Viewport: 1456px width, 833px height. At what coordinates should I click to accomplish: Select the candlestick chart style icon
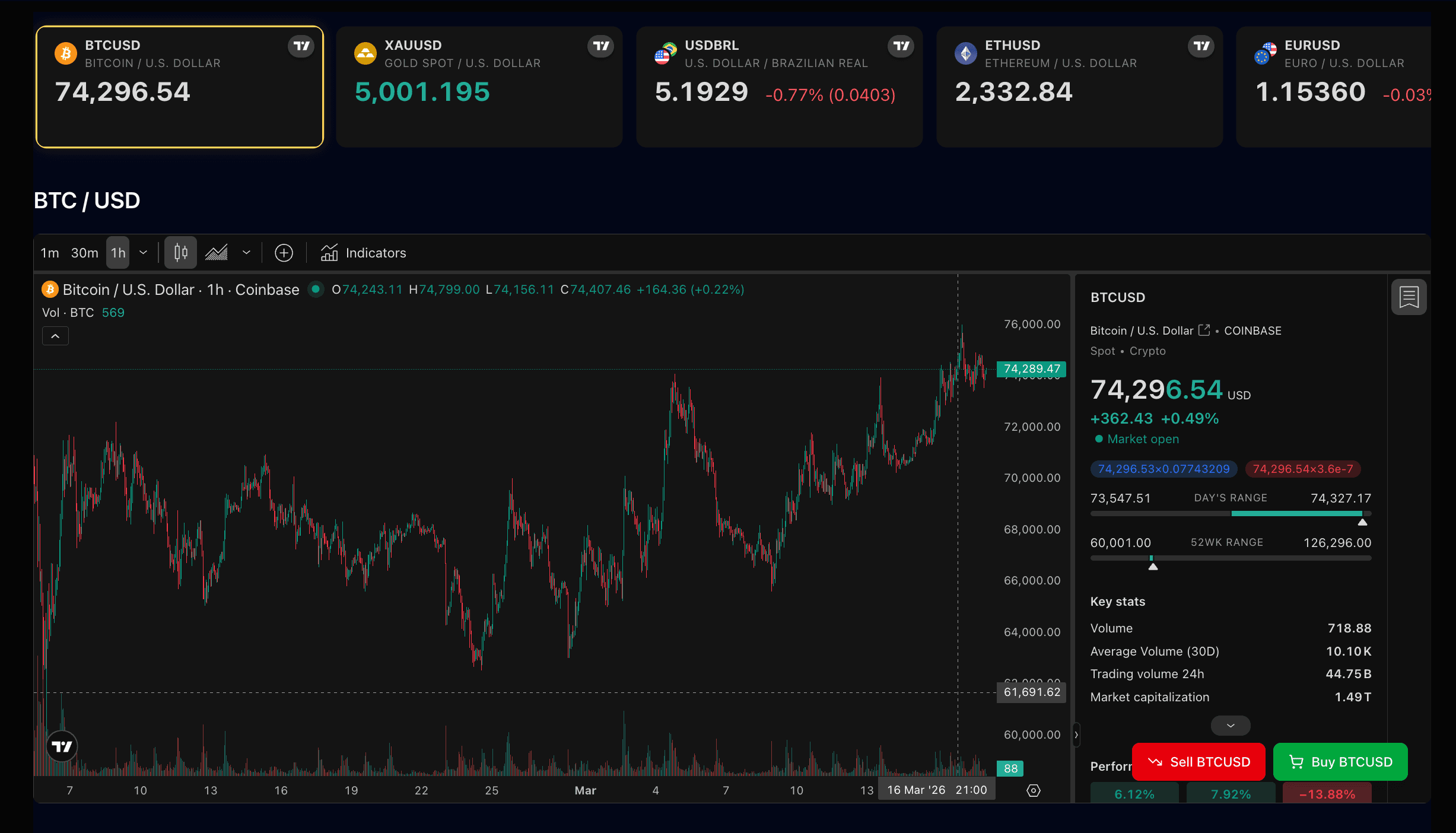180,252
